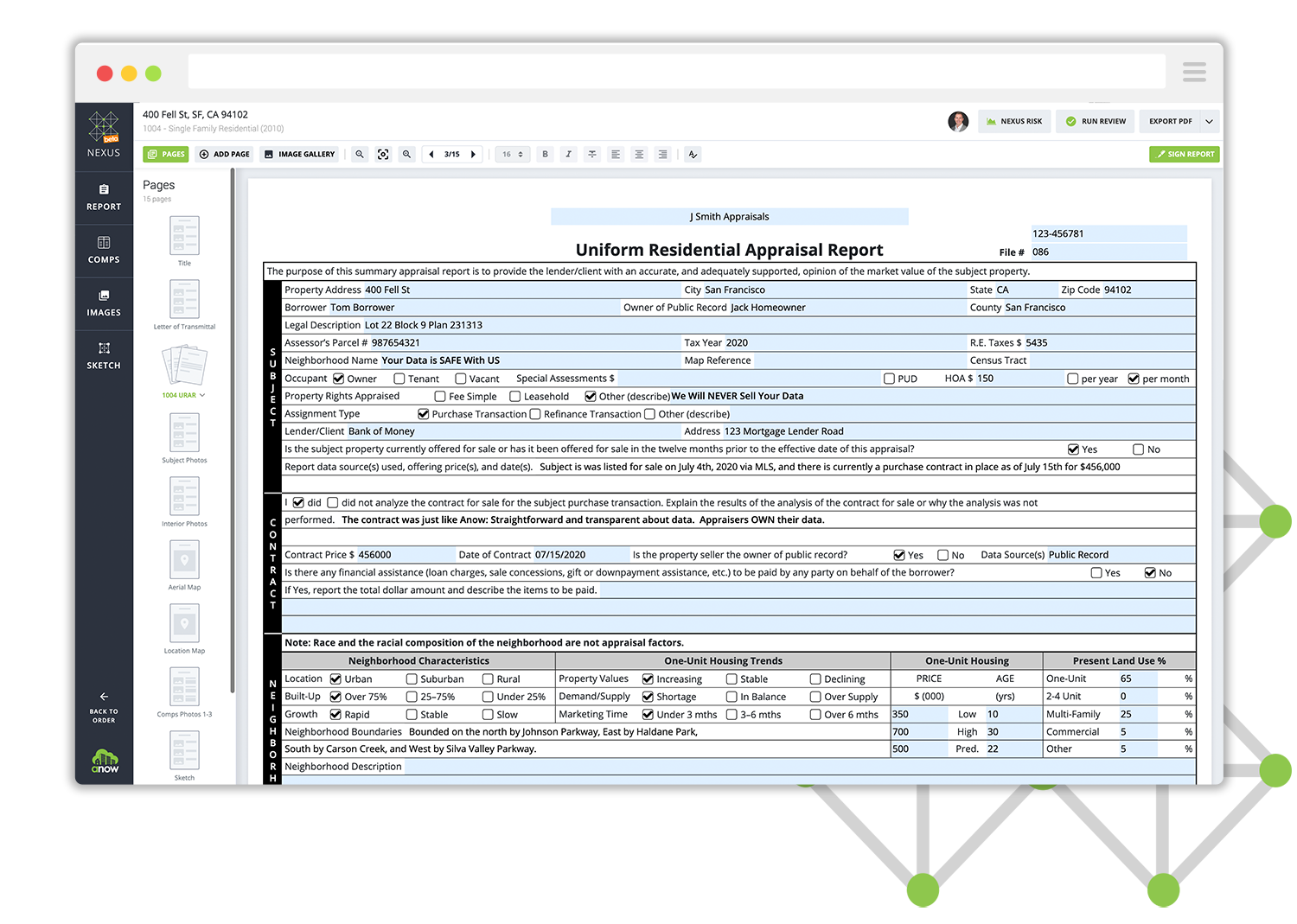Check the Leasehold checkbox
This screenshot has height=924, width=1297.
click(x=515, y=397)
